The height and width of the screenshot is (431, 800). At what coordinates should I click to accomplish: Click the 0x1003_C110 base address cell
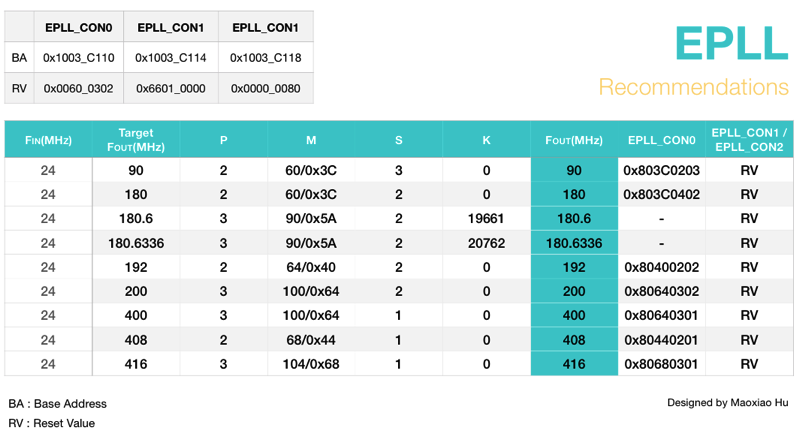click(x=78, y=58)
